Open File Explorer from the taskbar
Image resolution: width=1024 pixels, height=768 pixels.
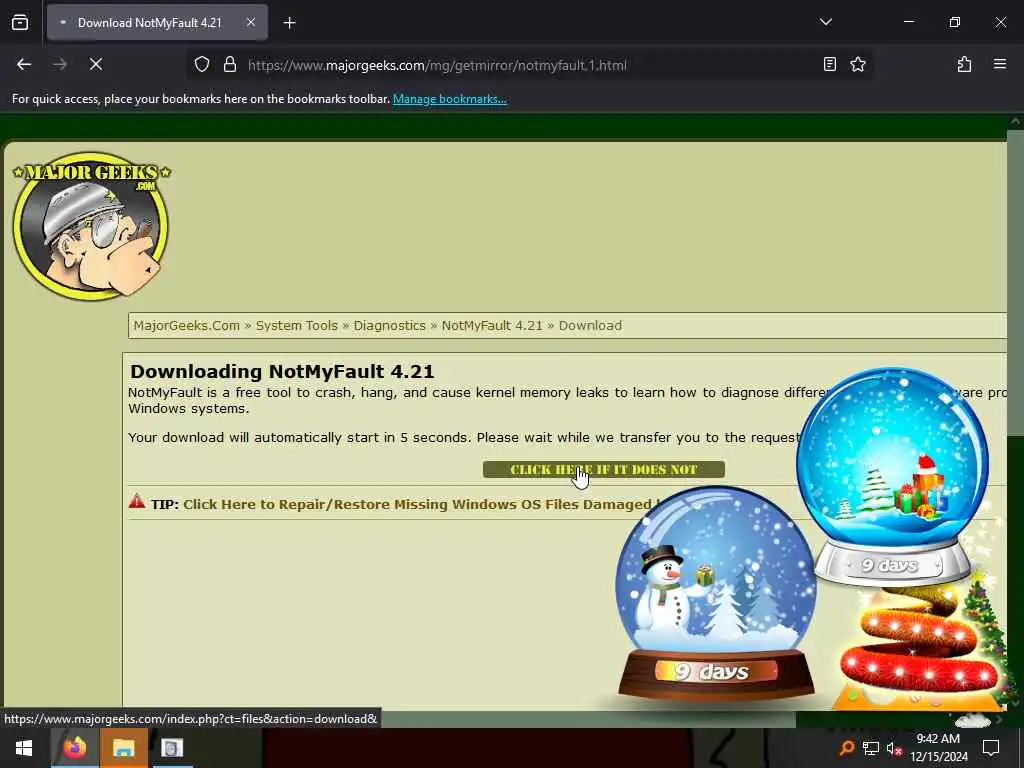pos(123,748)
